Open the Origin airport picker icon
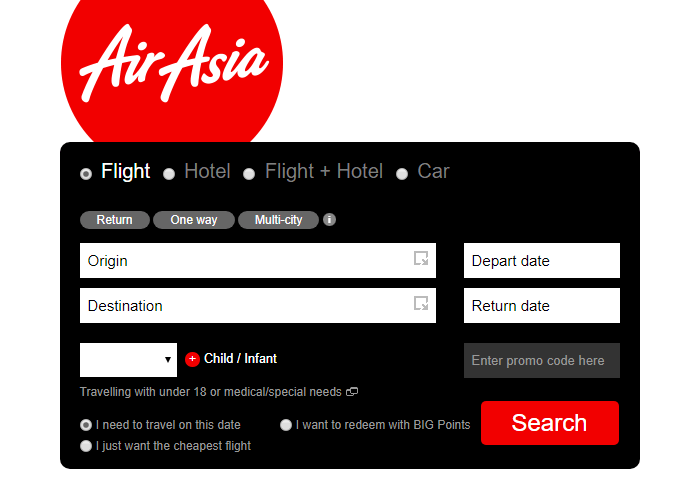 click(x=421, y=259)
